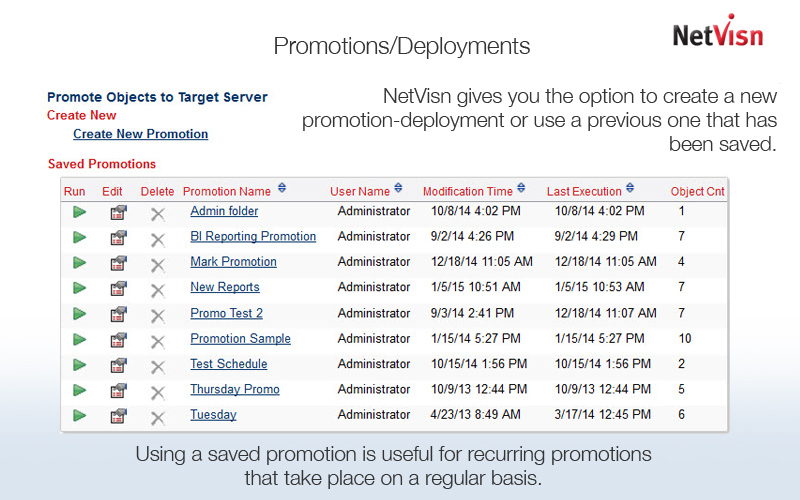Sort by User Name column
This screenshot has height=500, width=800.
(x=399, y=188)
